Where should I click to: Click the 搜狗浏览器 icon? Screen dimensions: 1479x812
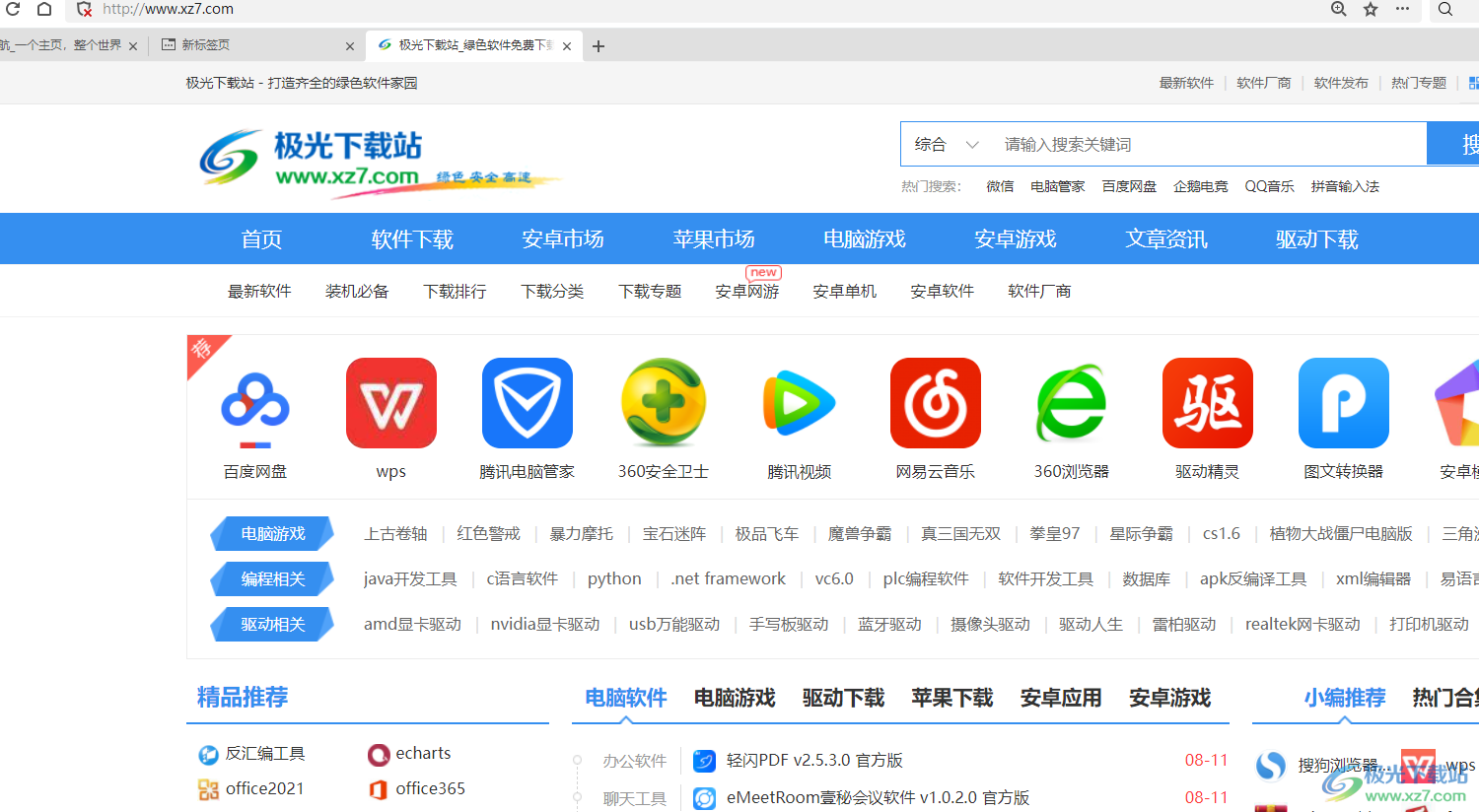pyautogui.click(x=1271, y=766)
